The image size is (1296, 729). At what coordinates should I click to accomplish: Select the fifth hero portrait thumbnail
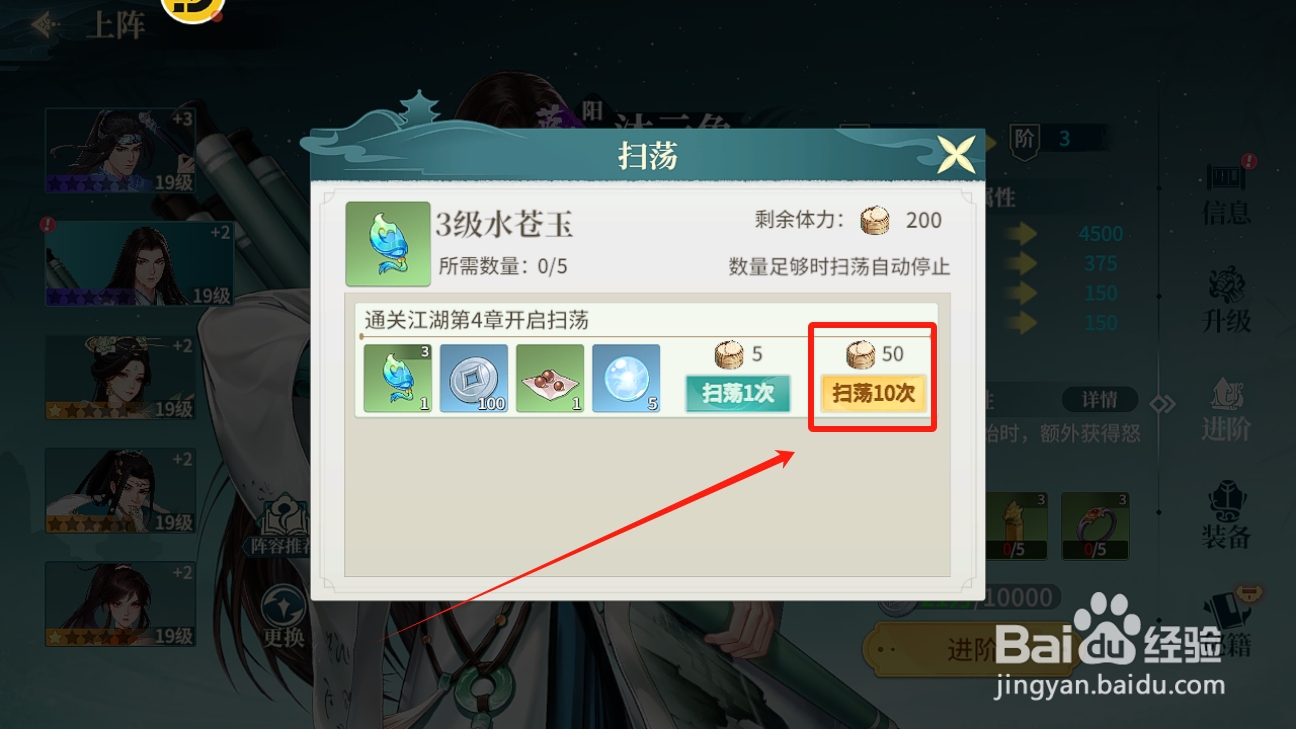point(120,604)
